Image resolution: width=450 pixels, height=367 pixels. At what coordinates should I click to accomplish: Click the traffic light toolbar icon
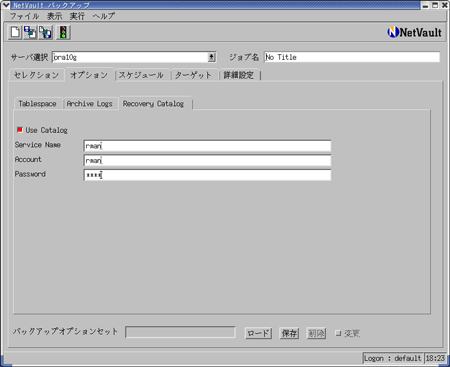pyautogui.click(x=63, y=32)
